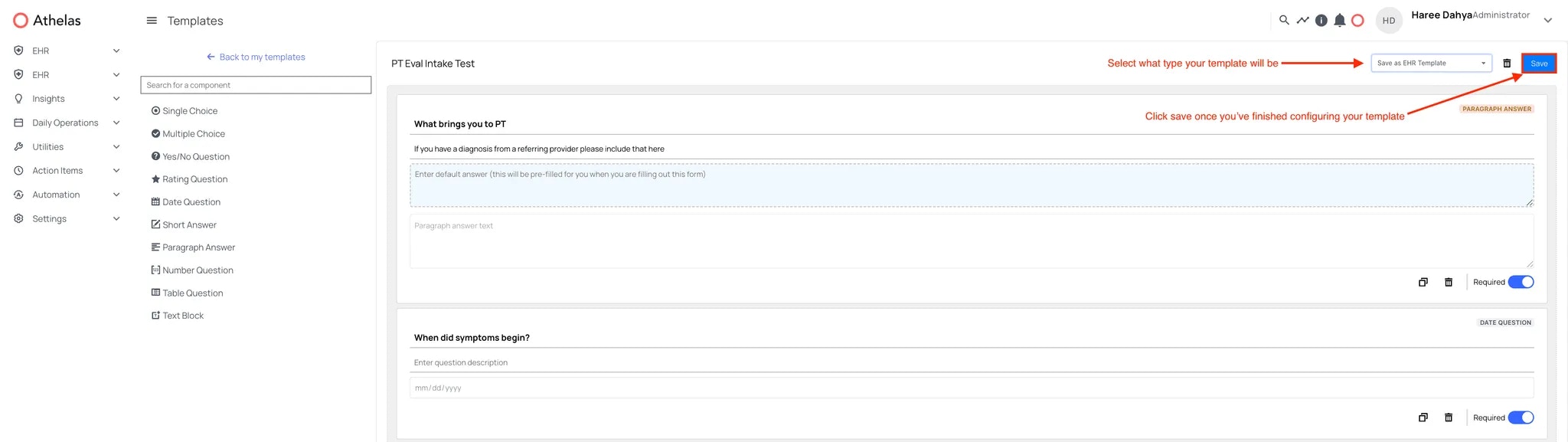
Task: Click the Settings gear icon in sidebar
Action: click(19, 218)
